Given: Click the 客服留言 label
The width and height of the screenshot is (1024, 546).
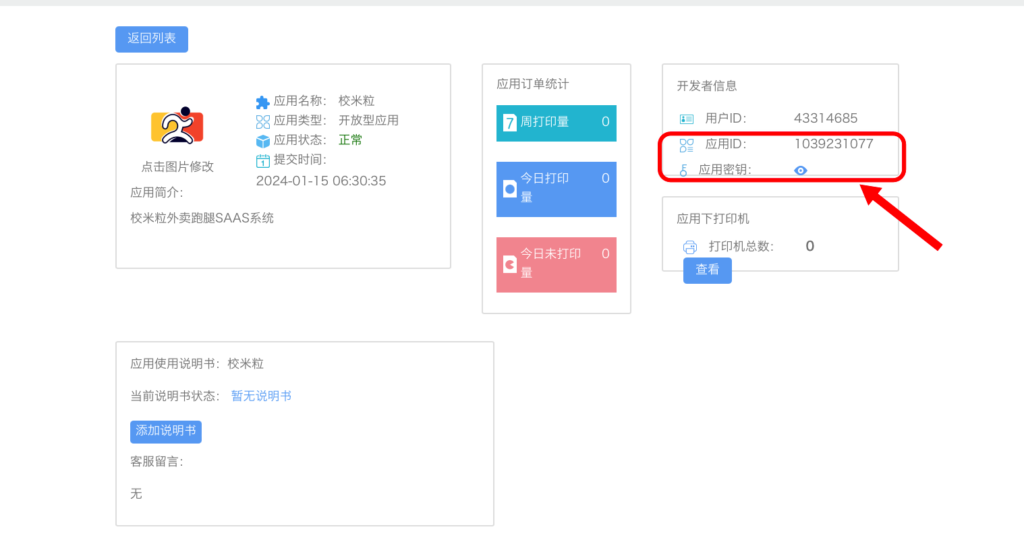Looking at the screenshot, I should pyautogui.click(x=157, y=462).
